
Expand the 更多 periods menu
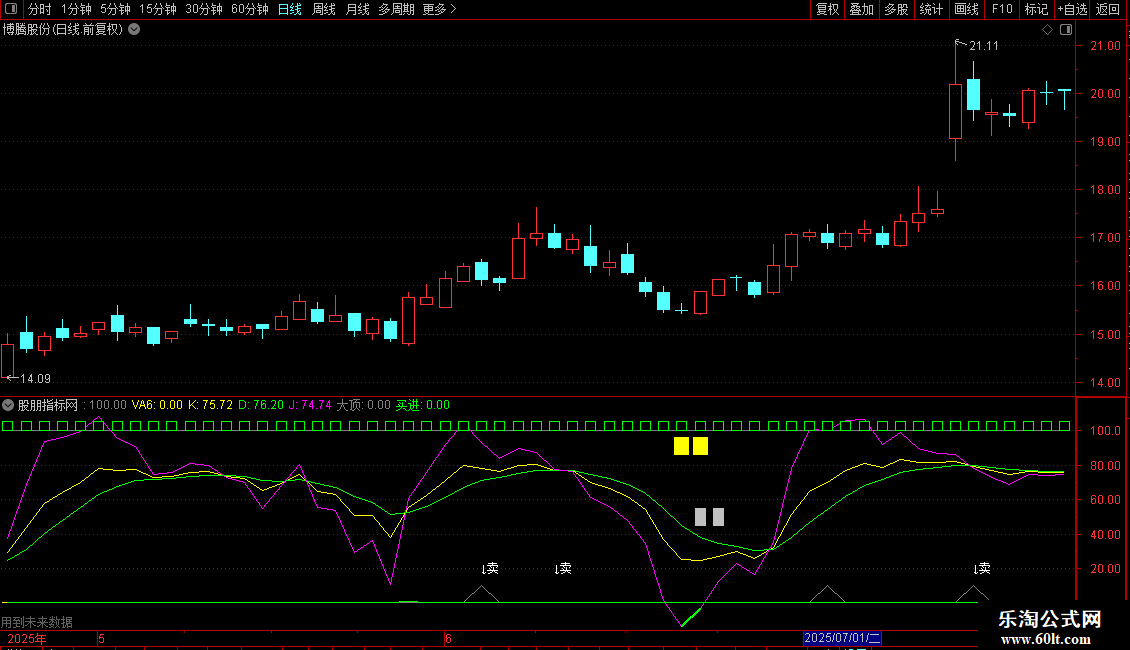[440, 9]
